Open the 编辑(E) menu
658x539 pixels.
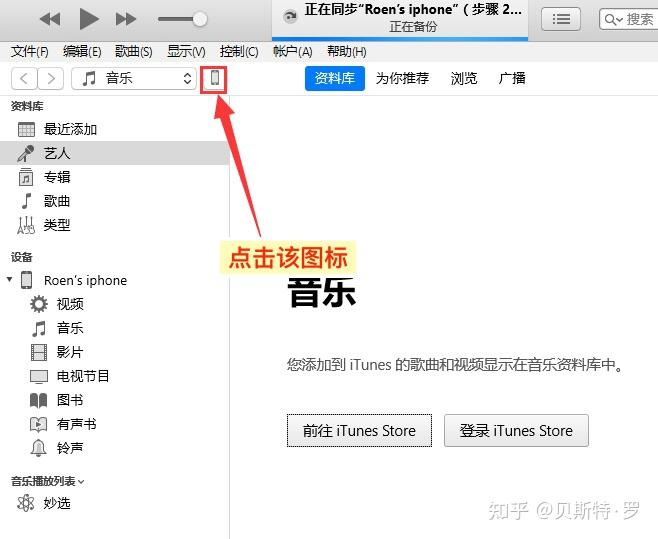point(82,52)
